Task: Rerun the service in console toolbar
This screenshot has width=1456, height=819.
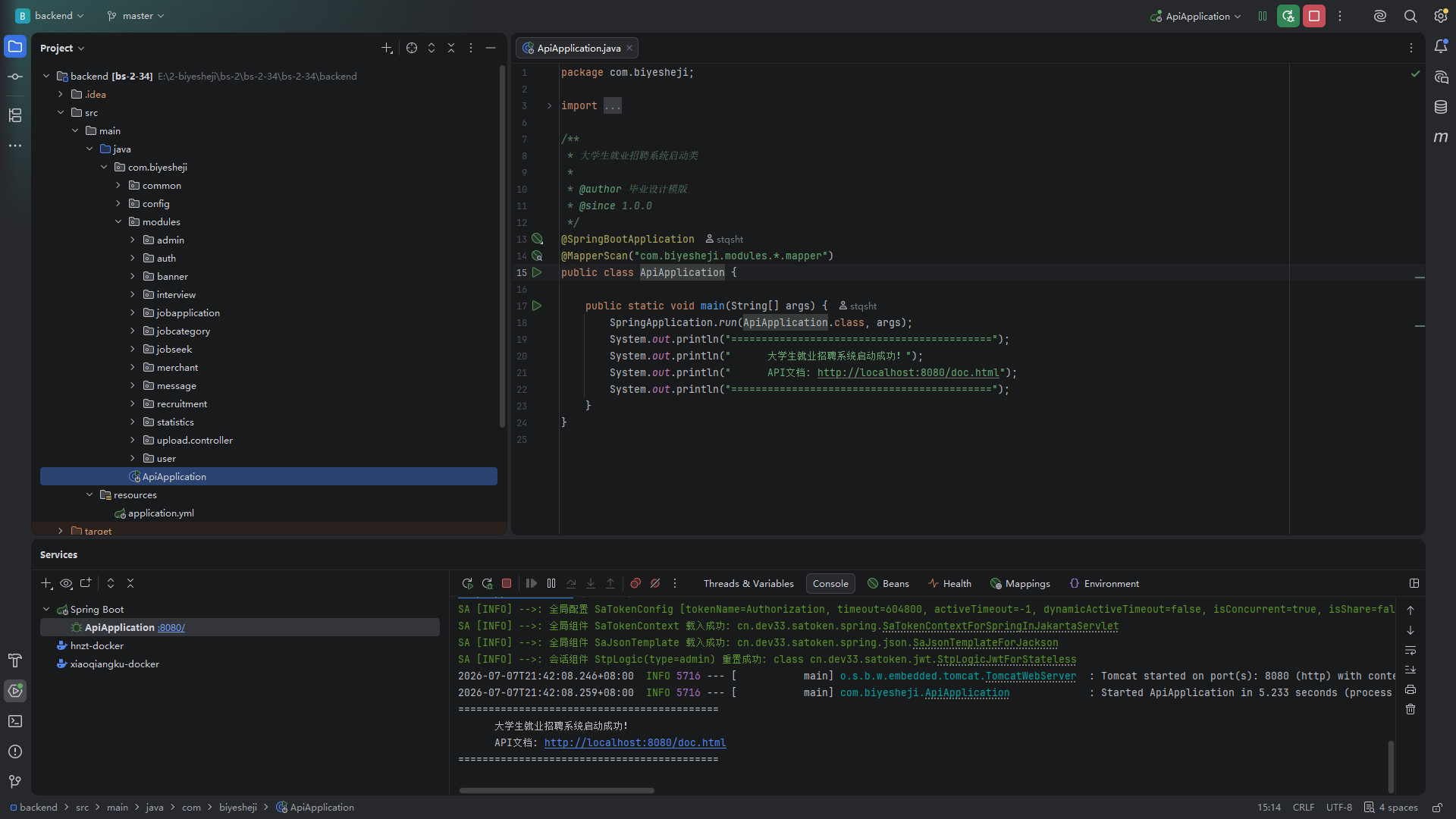Action: [x=467, y=583]
